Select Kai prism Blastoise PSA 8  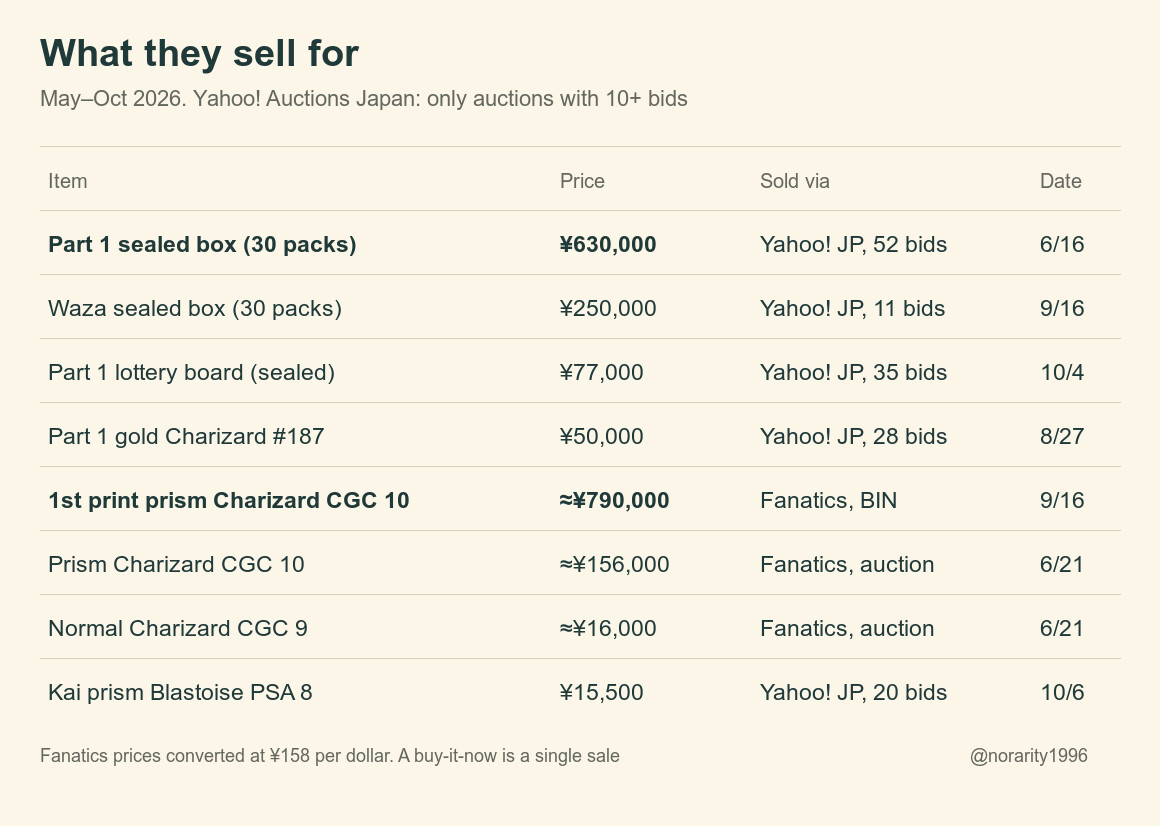180,693
